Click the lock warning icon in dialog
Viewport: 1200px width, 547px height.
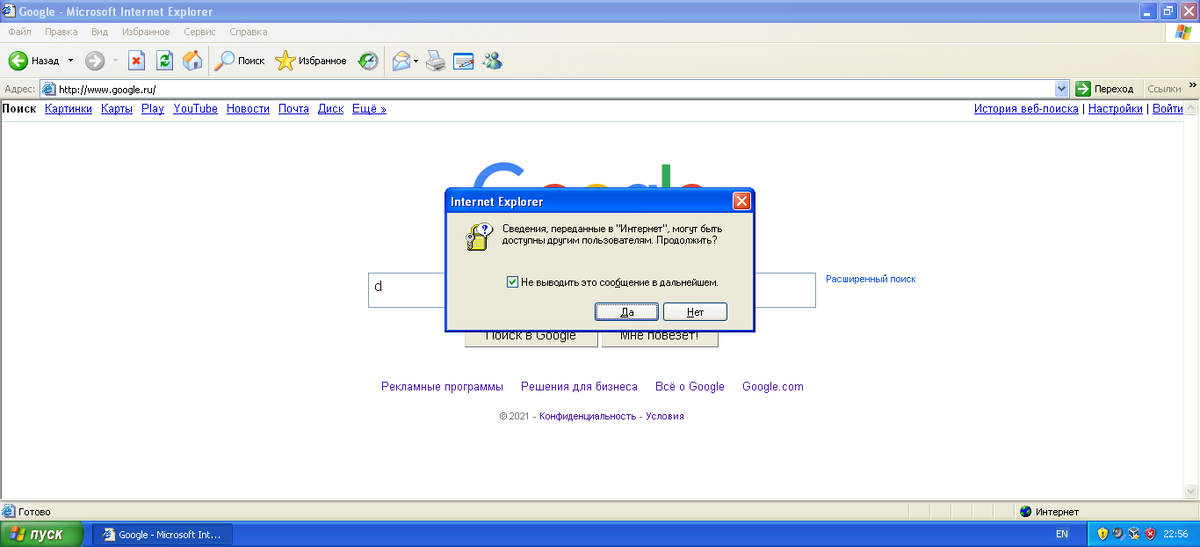click(479, 236)
